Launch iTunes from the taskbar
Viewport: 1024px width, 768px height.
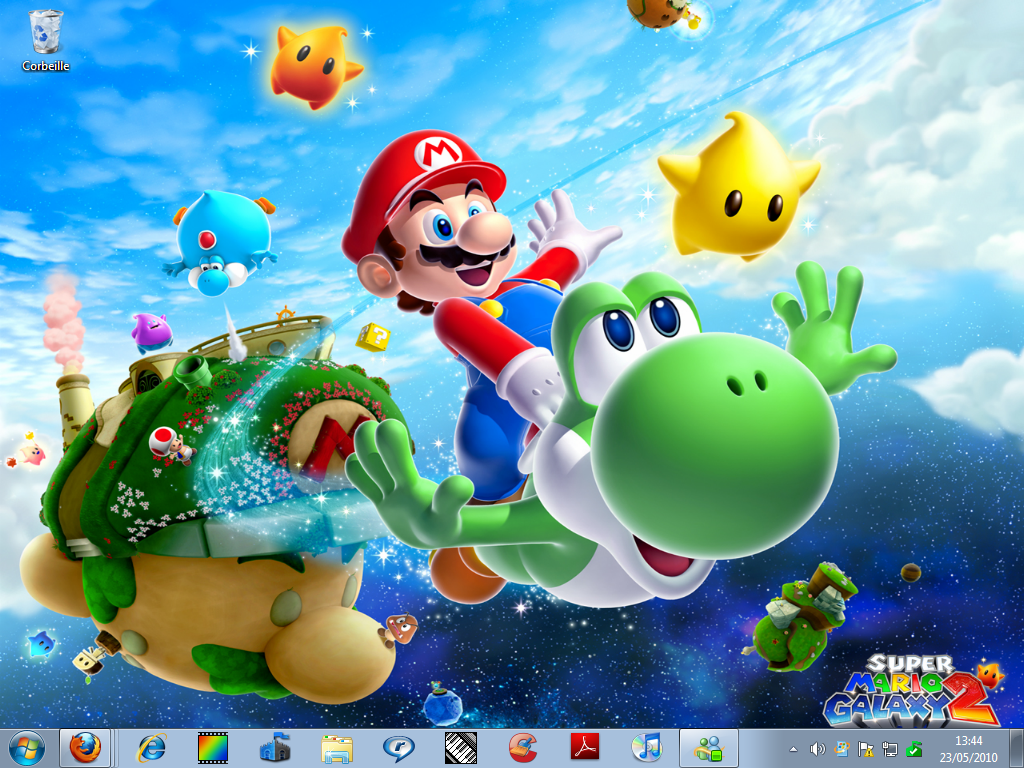[x=647, y=748]
